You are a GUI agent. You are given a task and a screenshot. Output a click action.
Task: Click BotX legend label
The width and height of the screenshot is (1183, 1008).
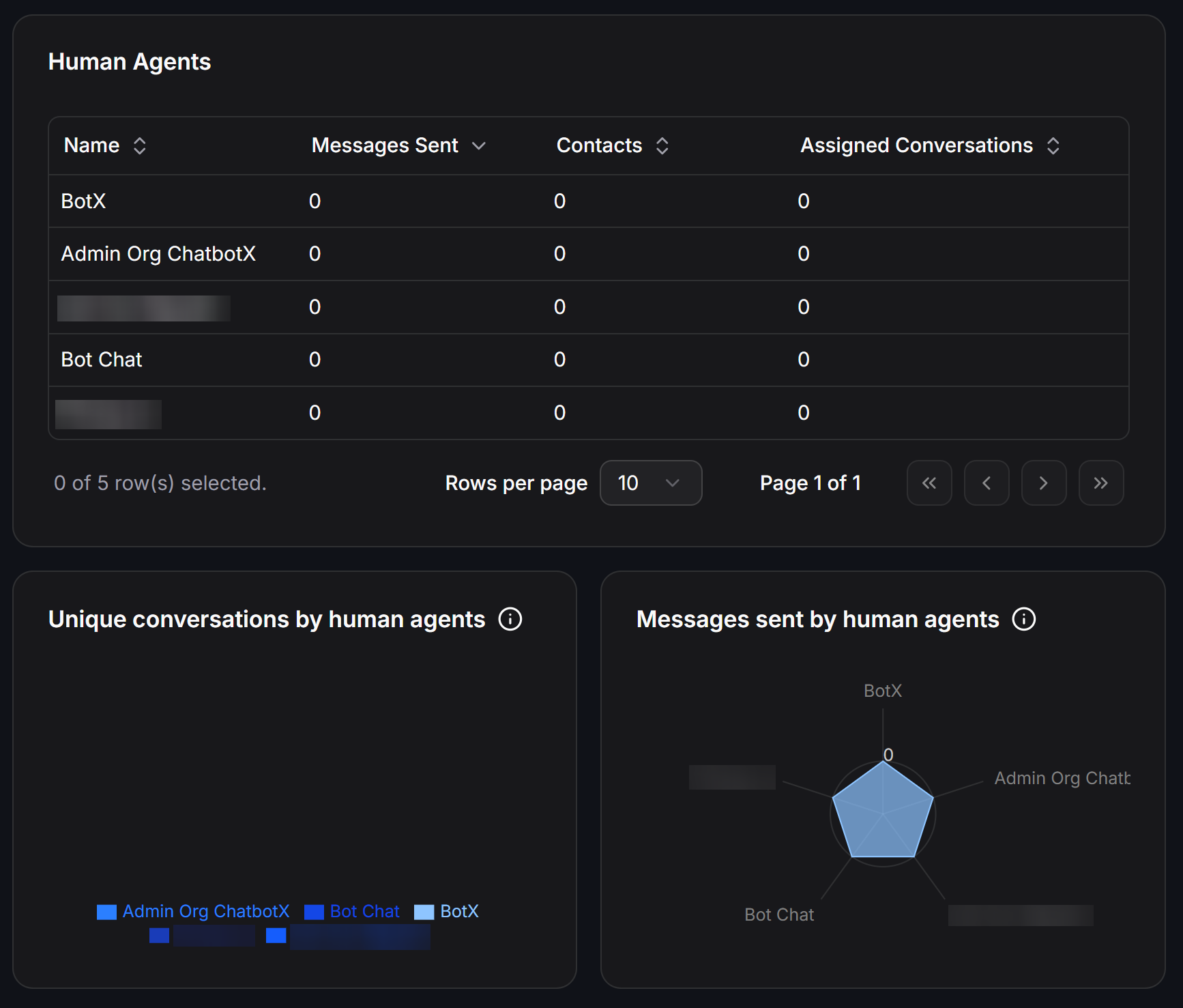pos(460,911)
